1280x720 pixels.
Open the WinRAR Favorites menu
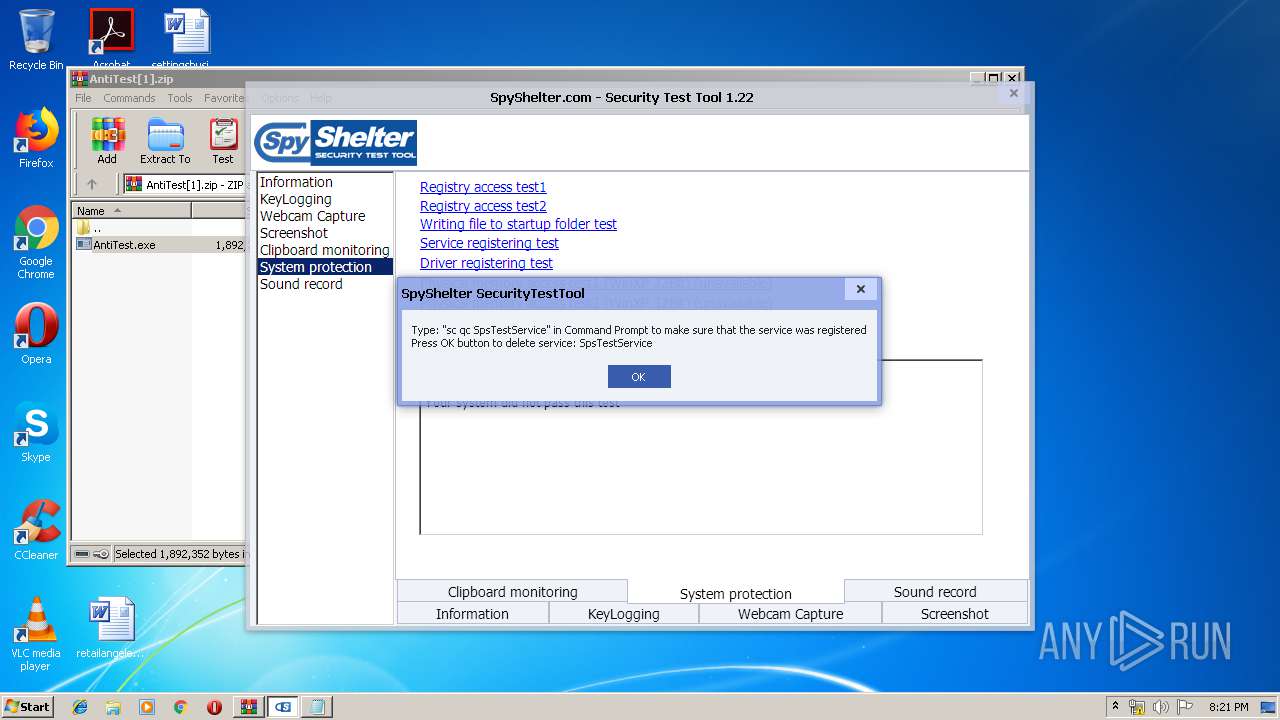point(224,98)
